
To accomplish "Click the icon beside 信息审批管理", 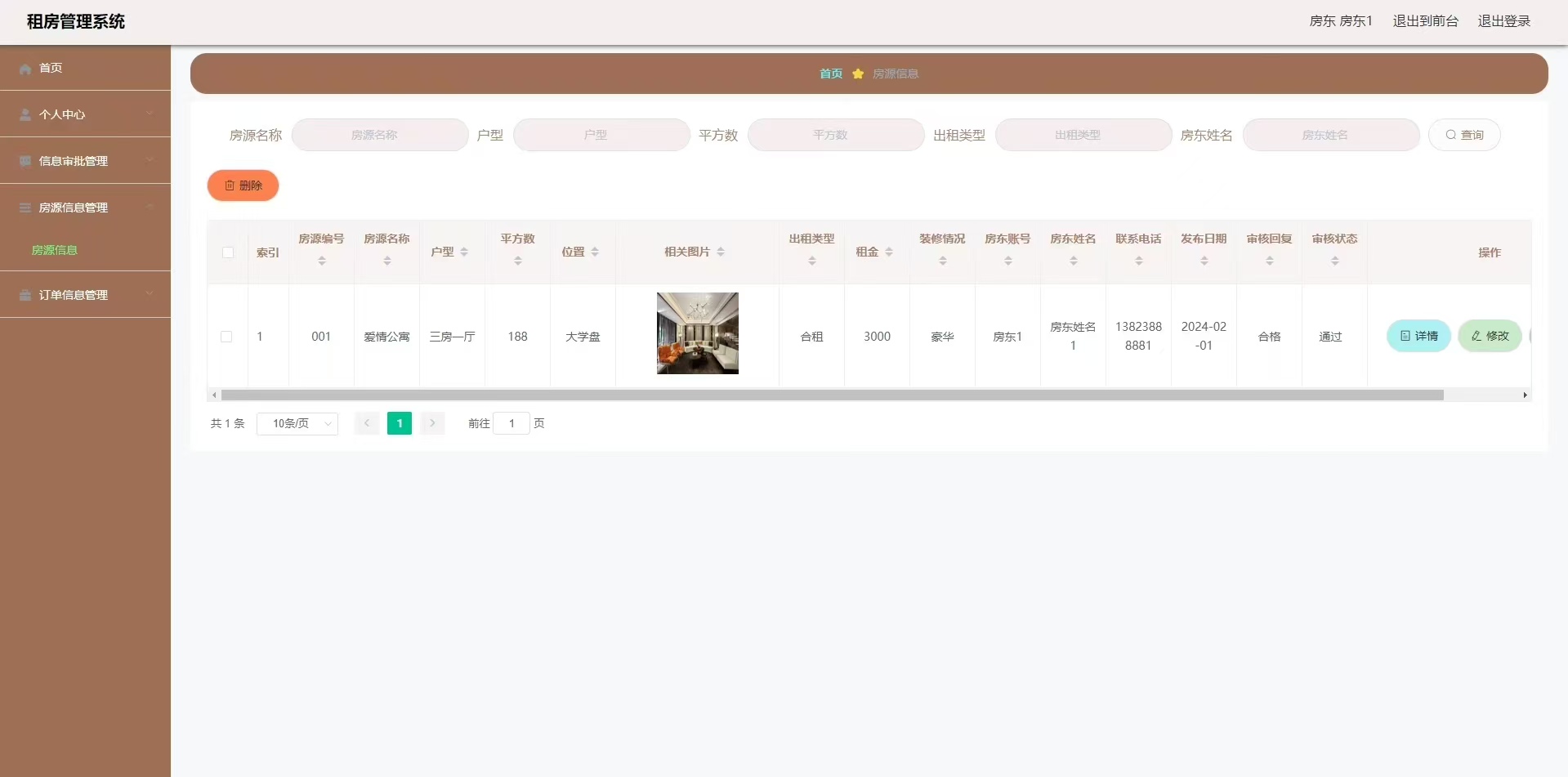I will tap(25, 162).
